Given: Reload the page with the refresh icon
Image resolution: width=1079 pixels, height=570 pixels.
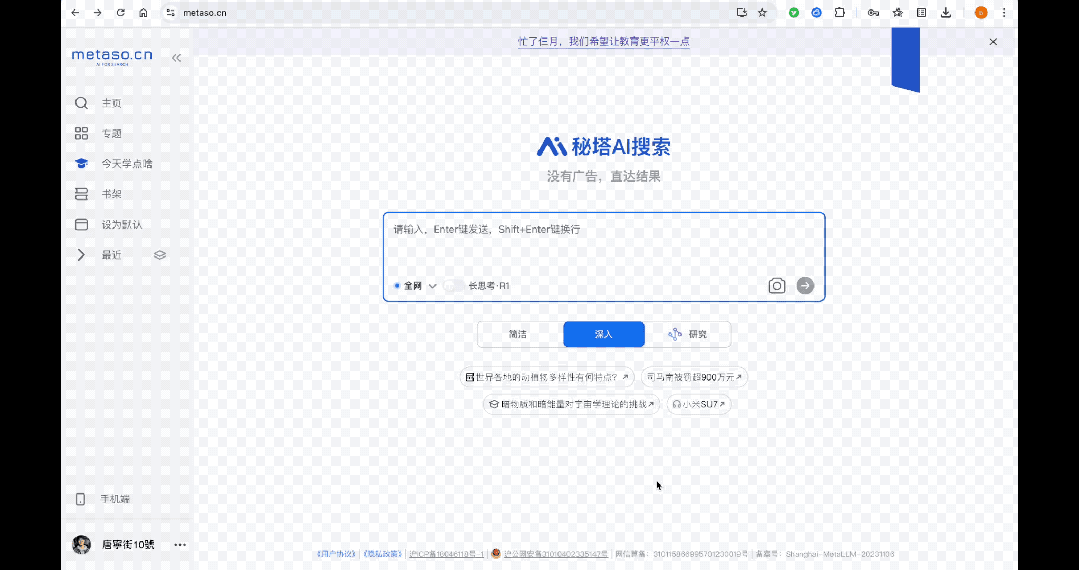Looking at the screenshot, I should 120,12.
